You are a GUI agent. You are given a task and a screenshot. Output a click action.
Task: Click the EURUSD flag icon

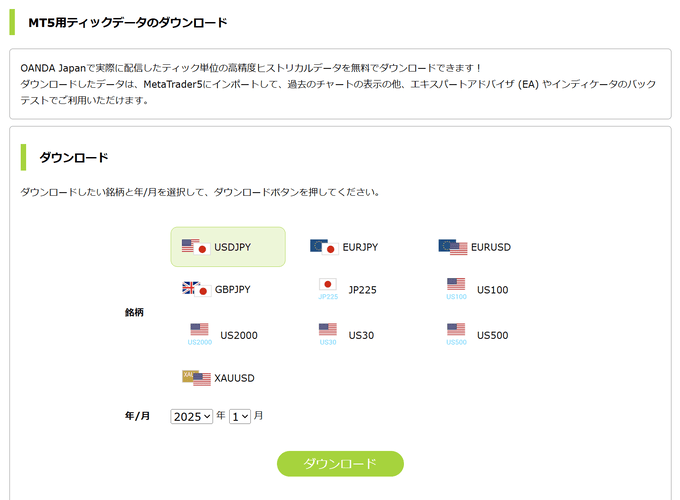tap(452, 247)
